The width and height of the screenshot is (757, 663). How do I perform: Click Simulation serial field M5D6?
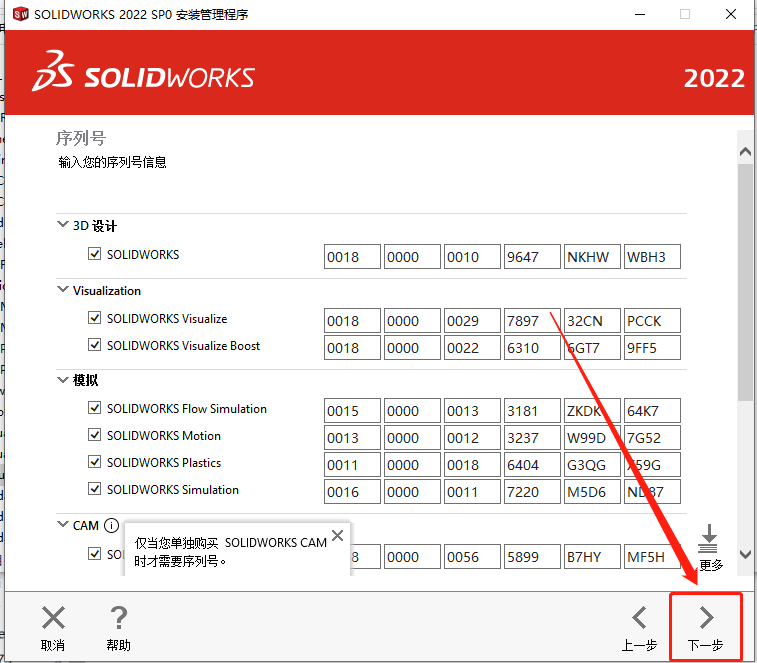pos(592,492)
